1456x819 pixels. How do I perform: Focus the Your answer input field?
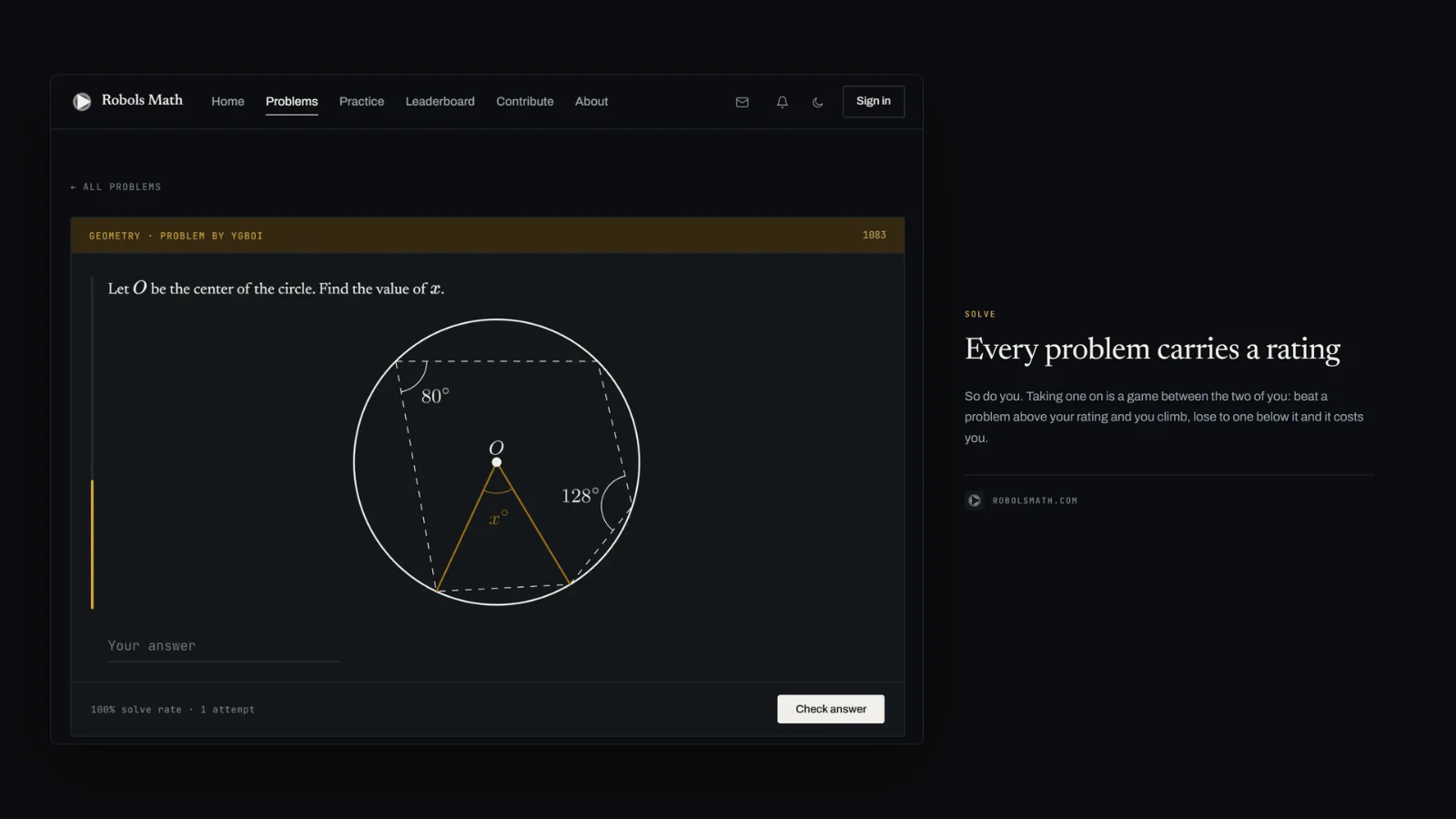[x=223, y=646]
